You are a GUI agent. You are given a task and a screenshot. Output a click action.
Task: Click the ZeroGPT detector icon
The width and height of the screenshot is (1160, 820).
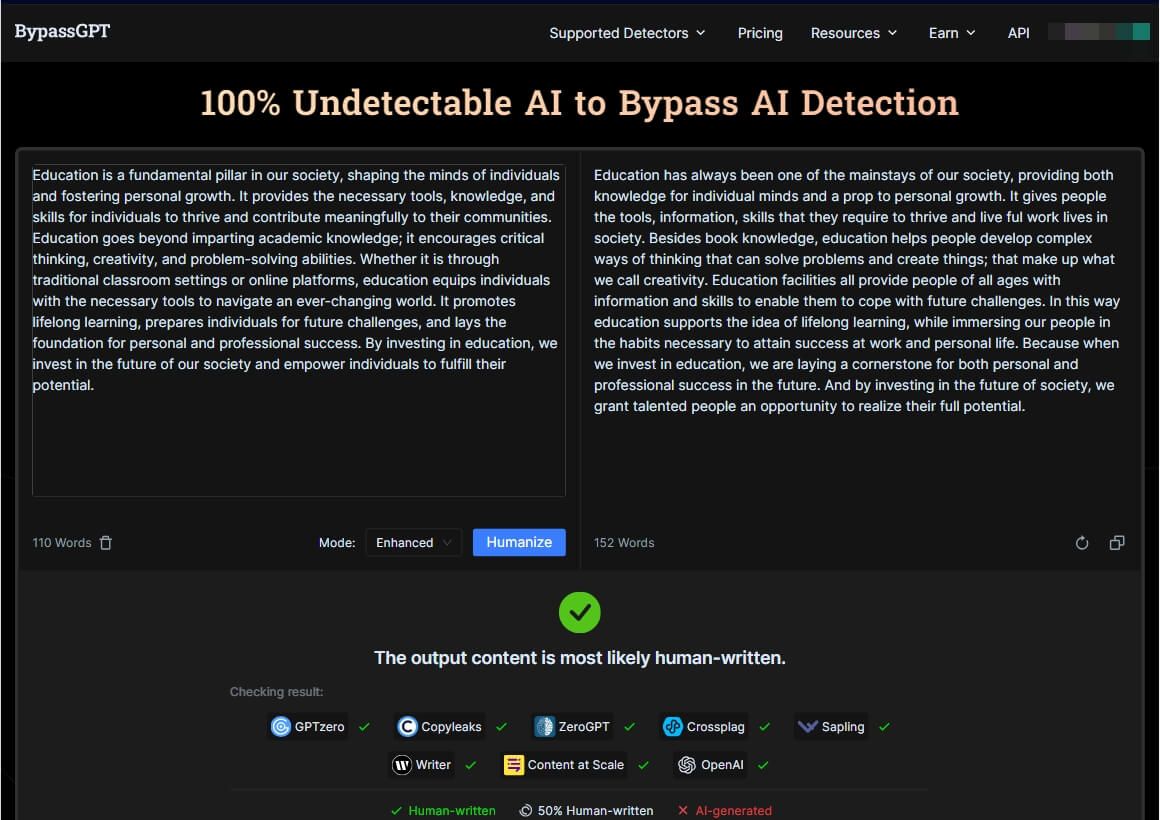coord(544,727)
